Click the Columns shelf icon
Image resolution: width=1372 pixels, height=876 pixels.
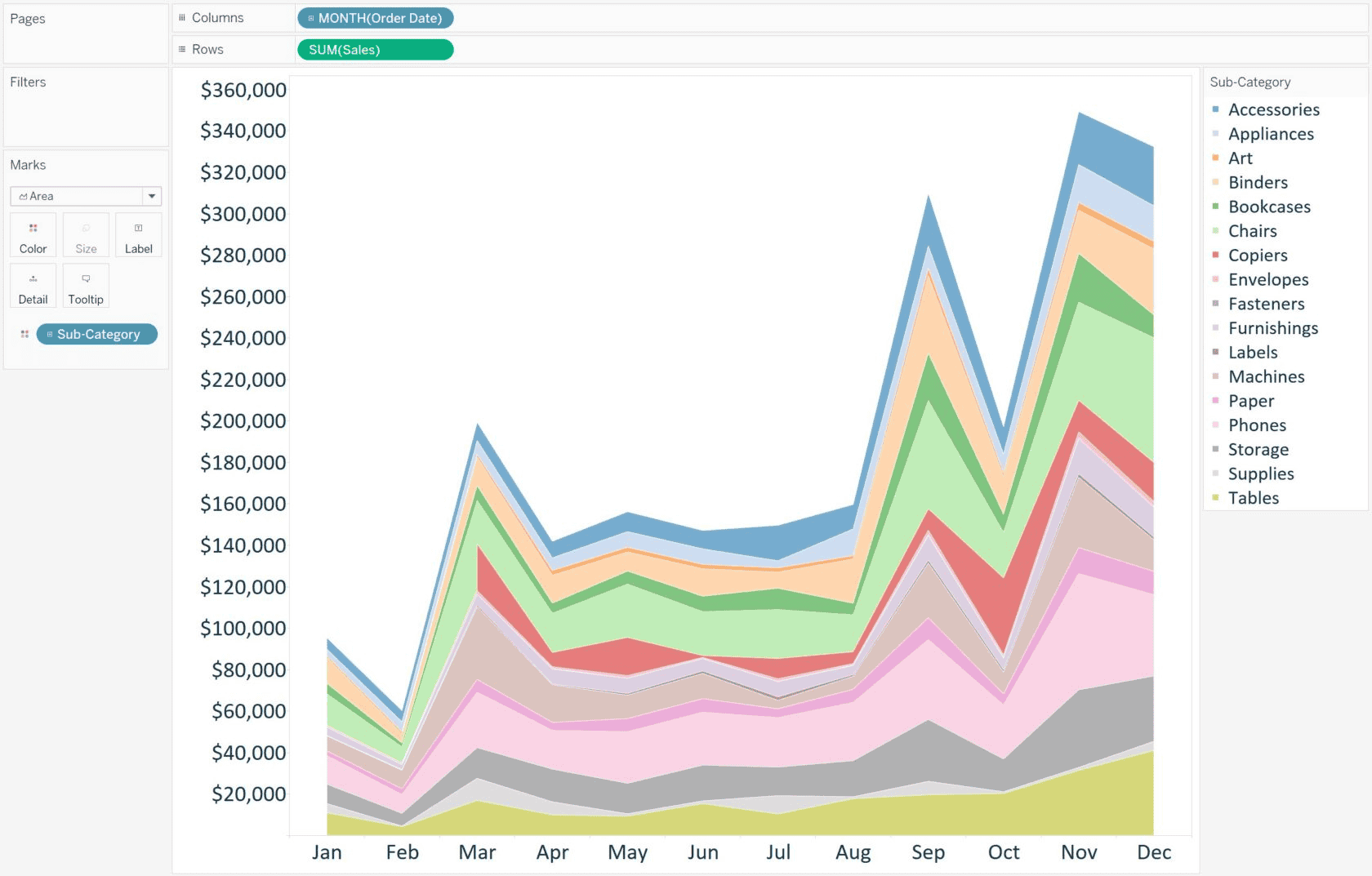point(181,17)
